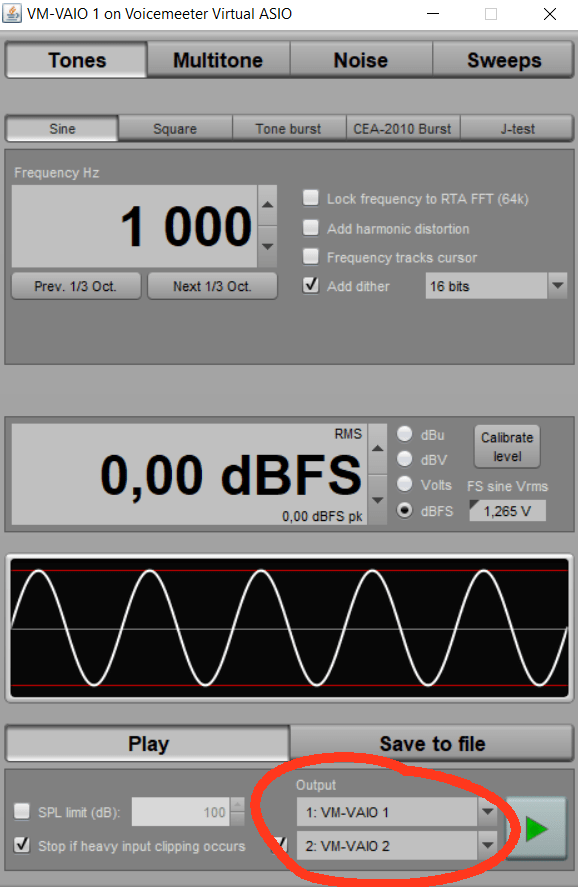Open the VM-VAIO 2 output dropdown
The width and height of the screenshot is (578, 887).
(x=487, y=846)
